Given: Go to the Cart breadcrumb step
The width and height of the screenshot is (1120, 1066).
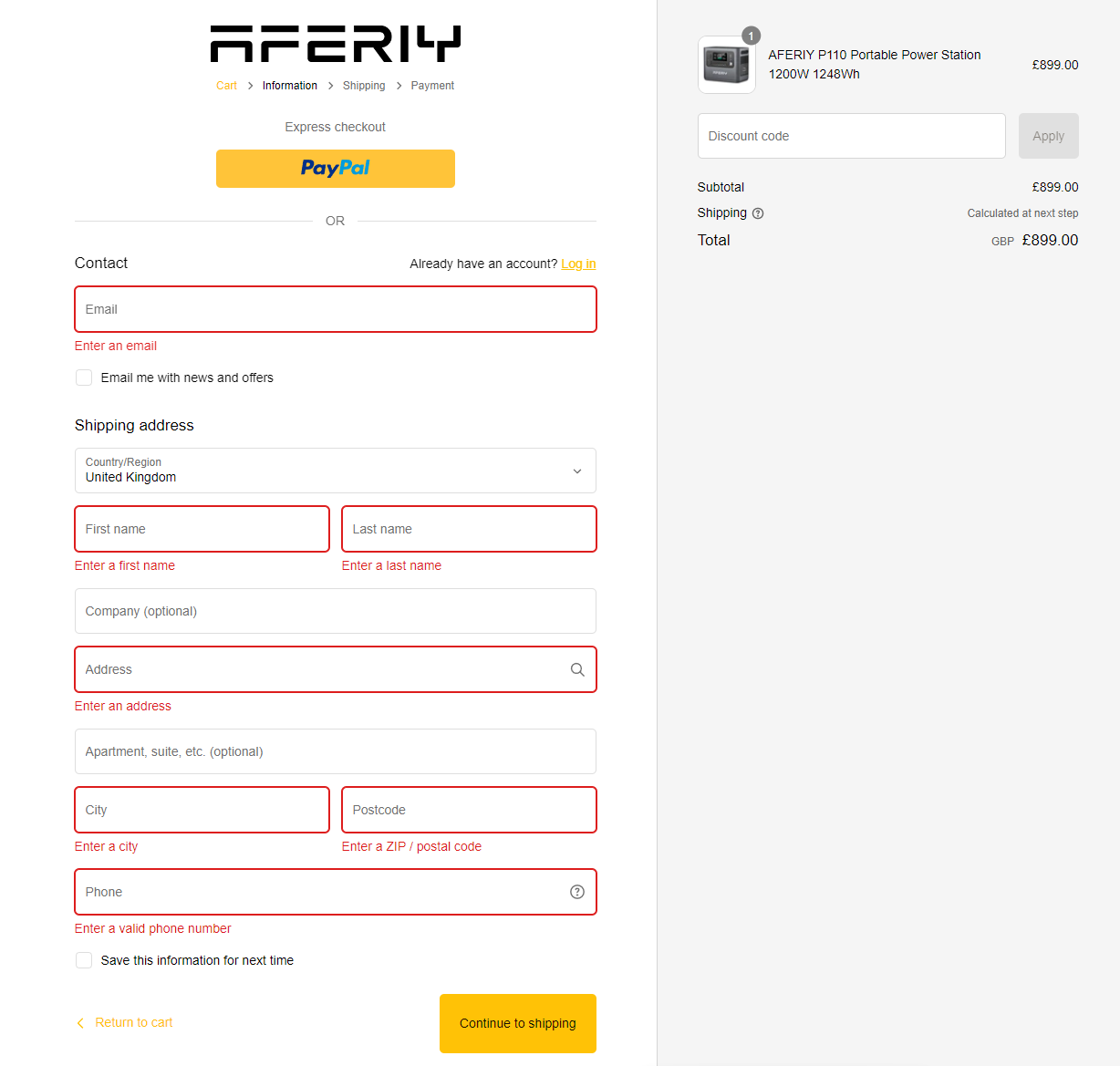Looking at the screenshot, I should coord(226,86).
